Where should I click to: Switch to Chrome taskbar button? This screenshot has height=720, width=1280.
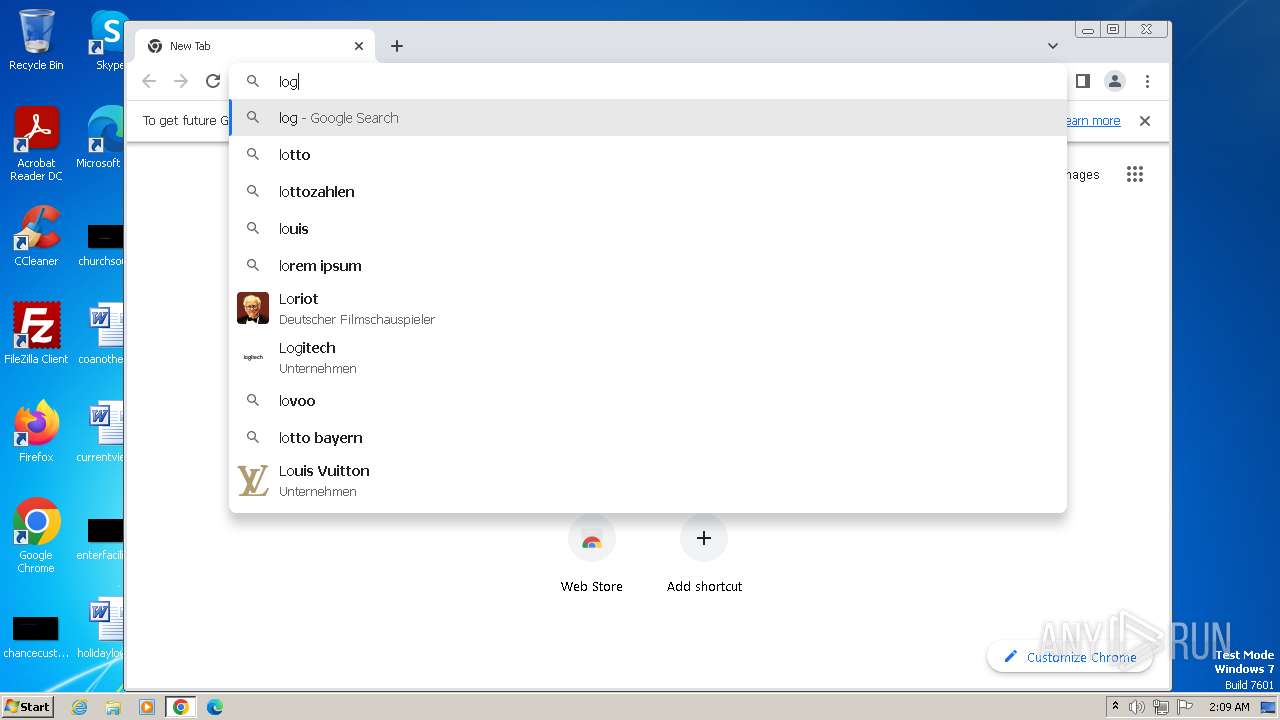pyautogui.click(x=180, y=707)
